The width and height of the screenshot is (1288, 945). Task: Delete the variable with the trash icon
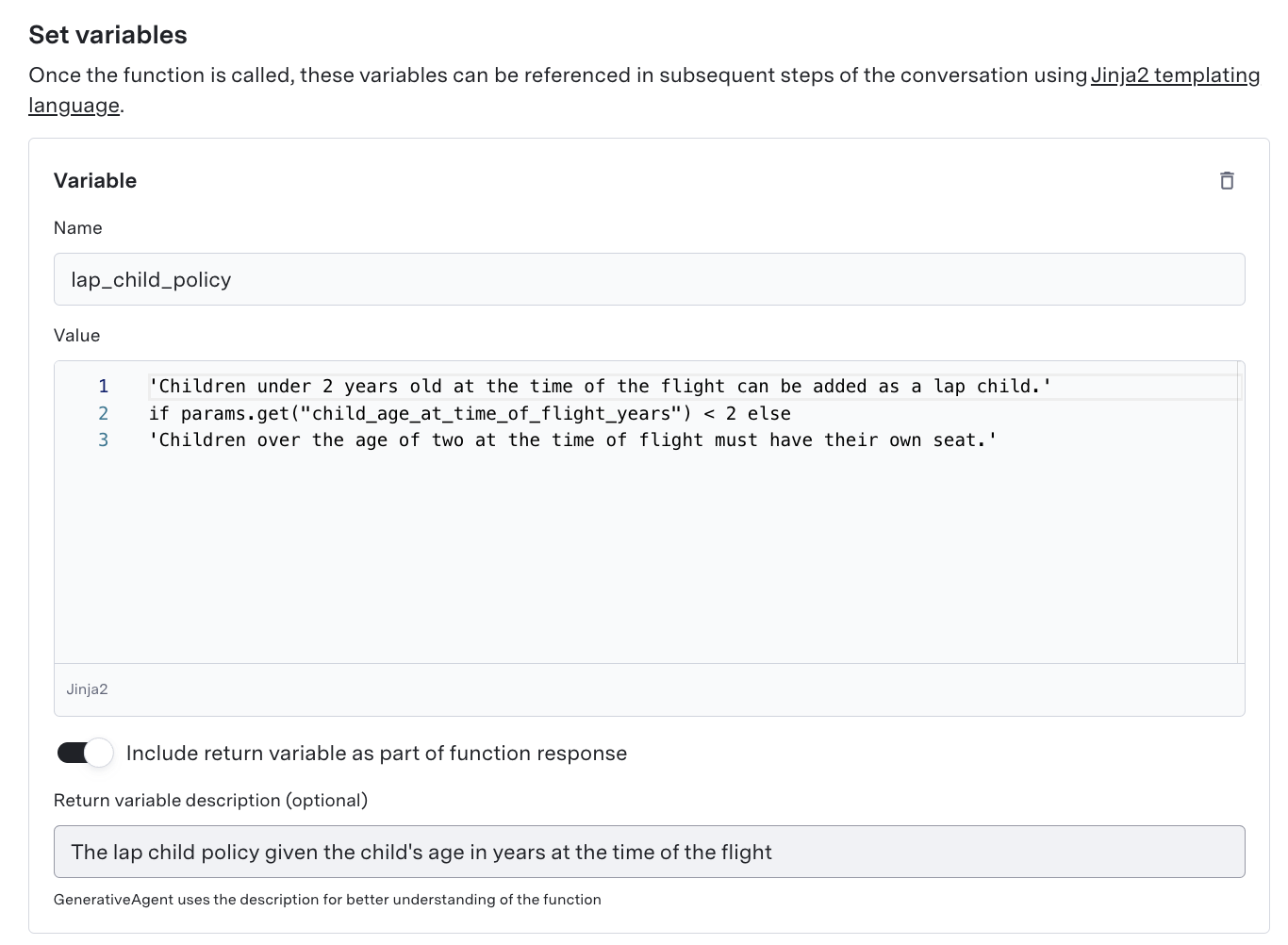1226,180
